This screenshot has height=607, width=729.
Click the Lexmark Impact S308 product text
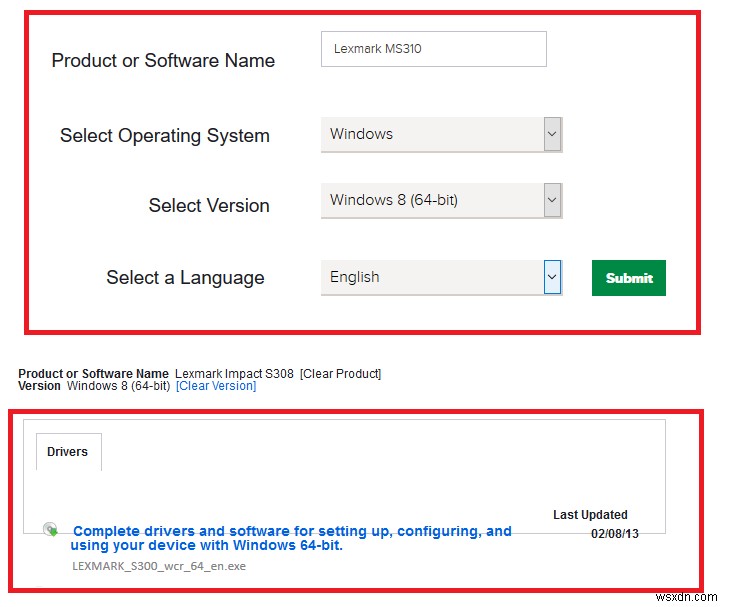(234, 374)
